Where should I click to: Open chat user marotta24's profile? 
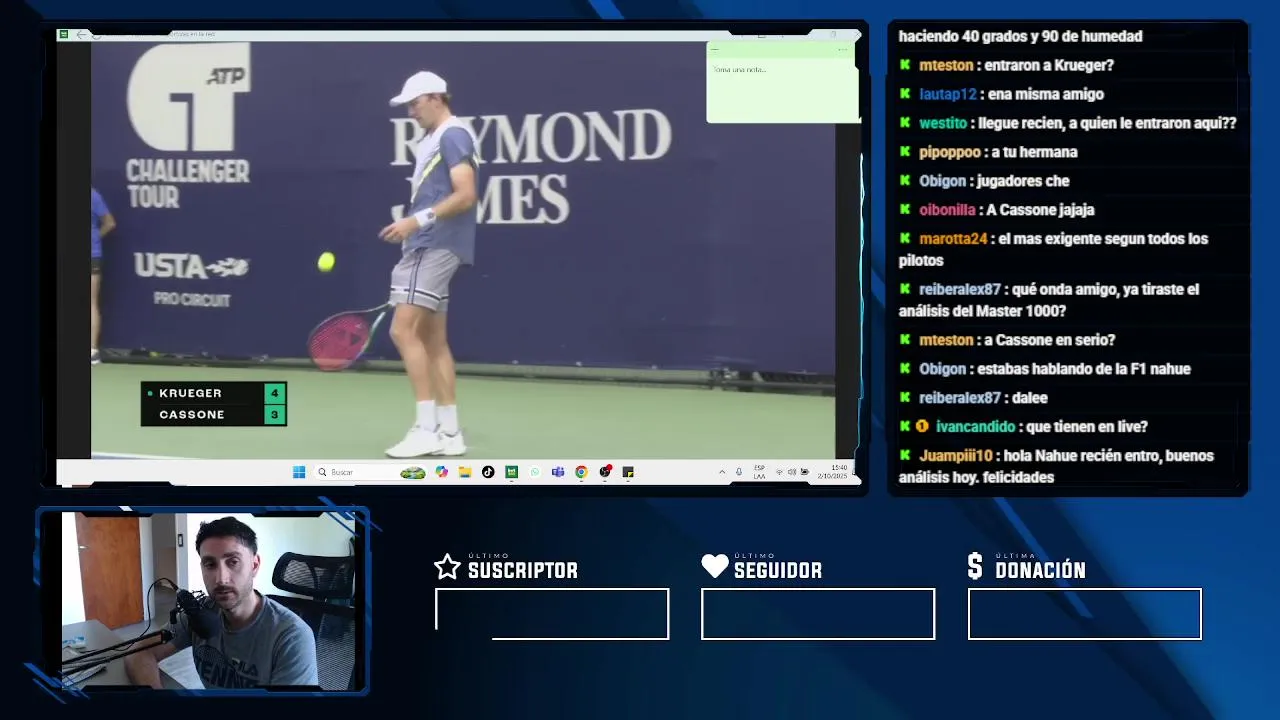(953, 239)
